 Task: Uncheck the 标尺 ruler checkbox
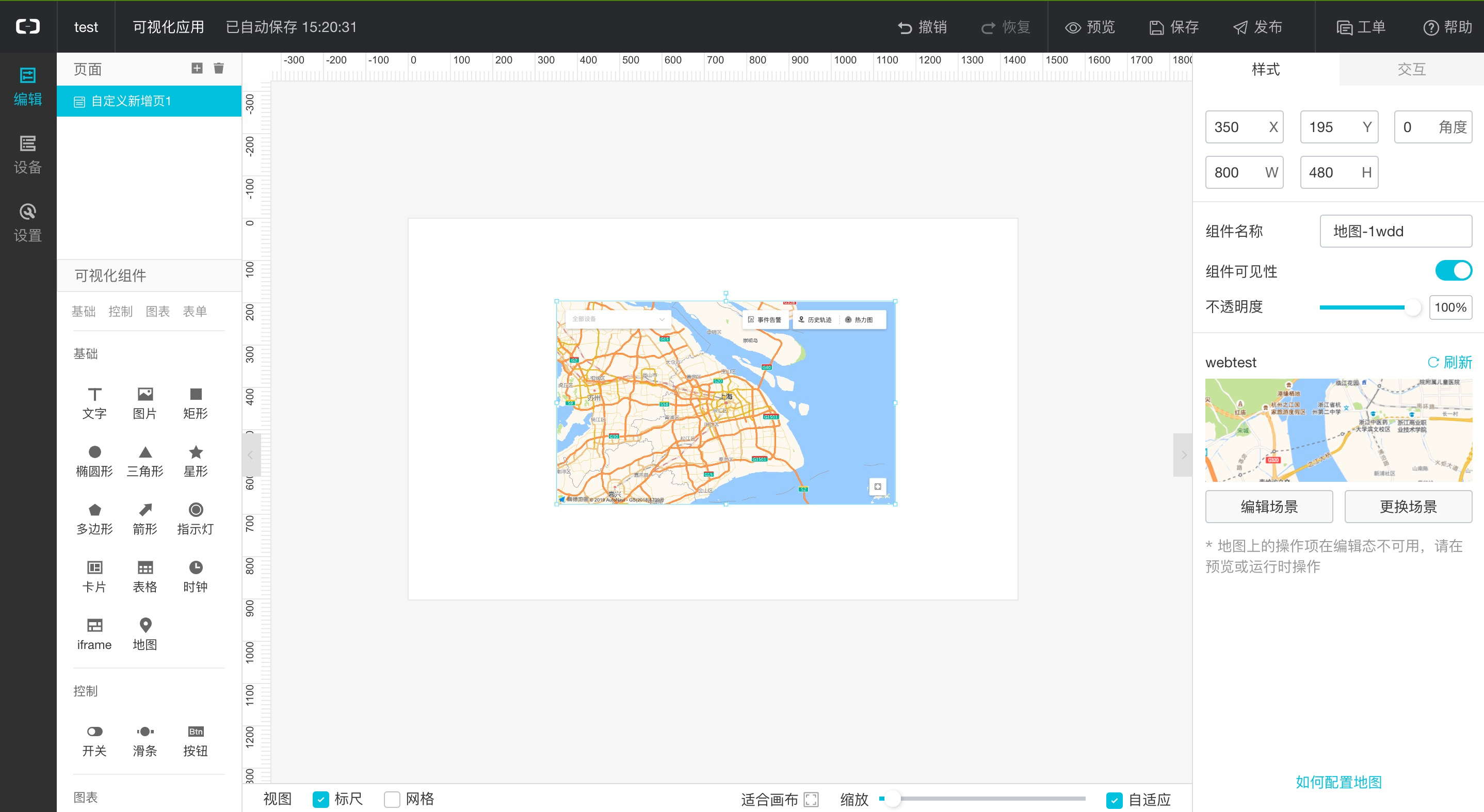click(x=321, y=799)
